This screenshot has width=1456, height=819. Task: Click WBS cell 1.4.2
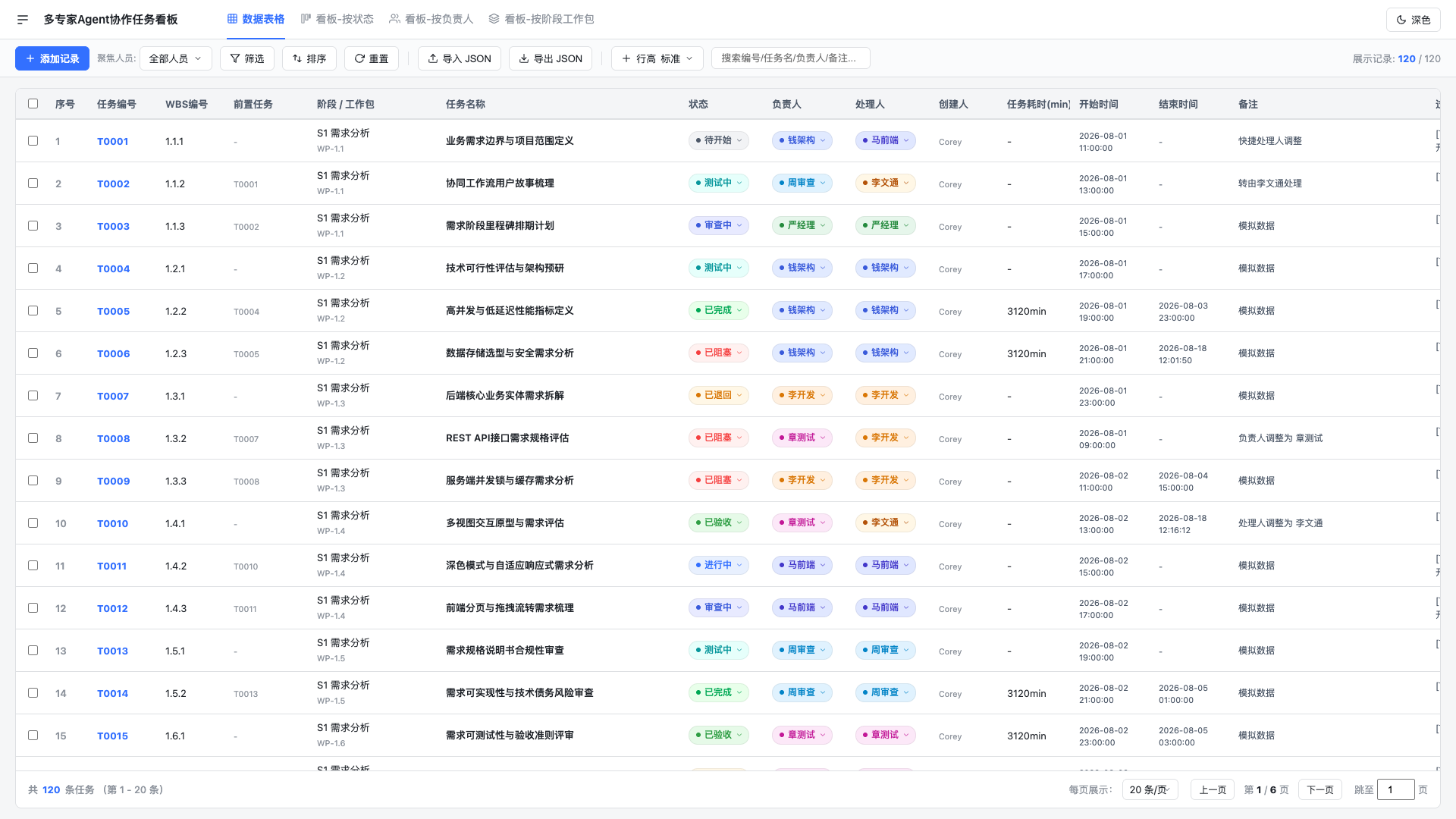[x=176, y=566]
